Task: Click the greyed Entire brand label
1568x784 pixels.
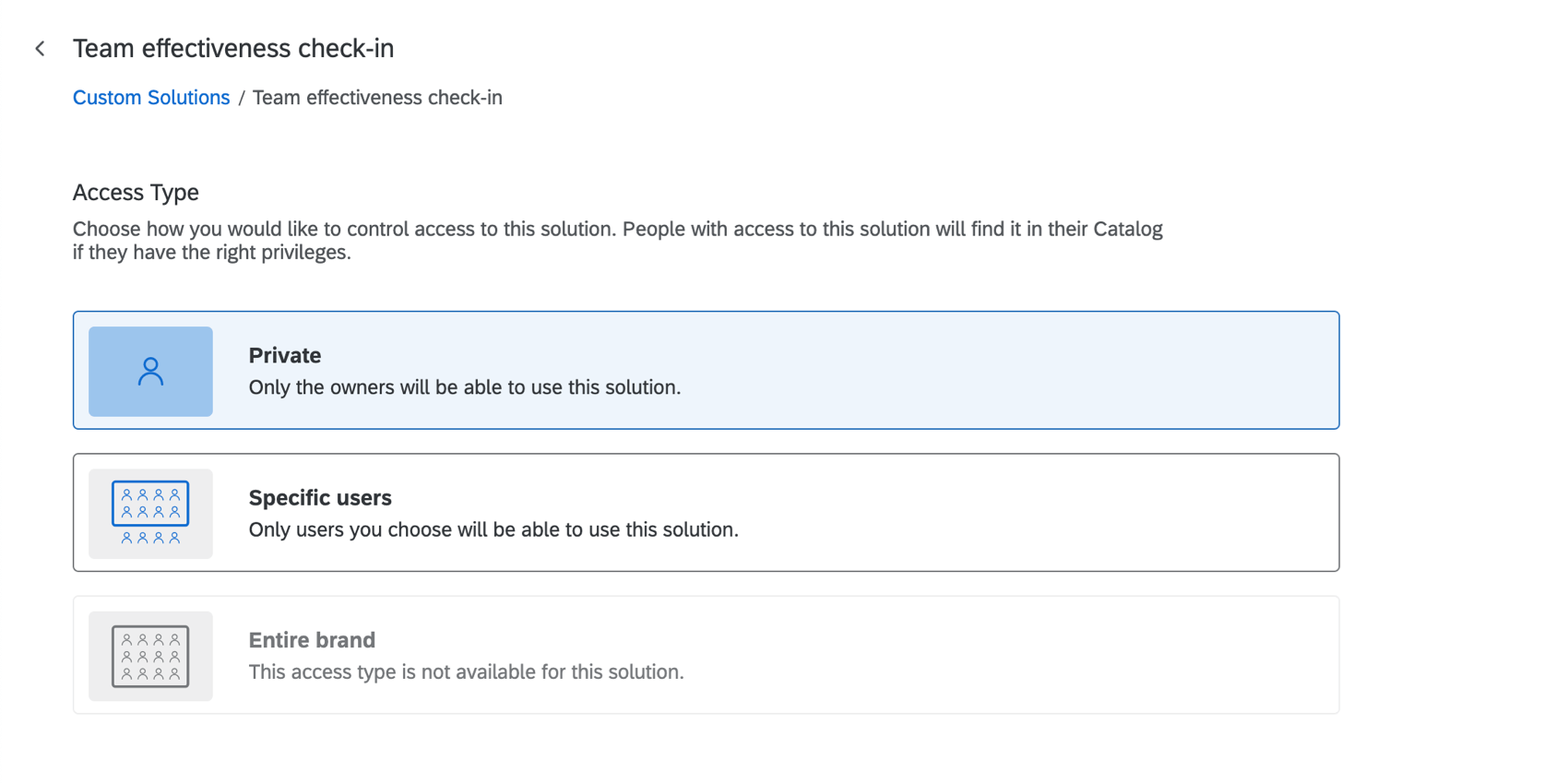Action: [x=312, y=640]
